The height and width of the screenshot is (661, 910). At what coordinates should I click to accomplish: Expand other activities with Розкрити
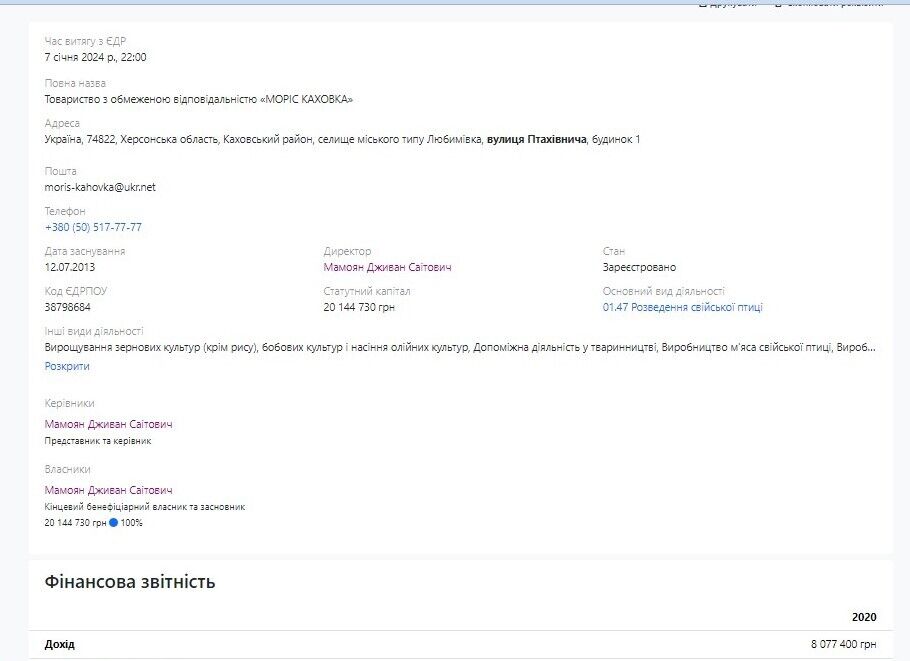(67, 366)
